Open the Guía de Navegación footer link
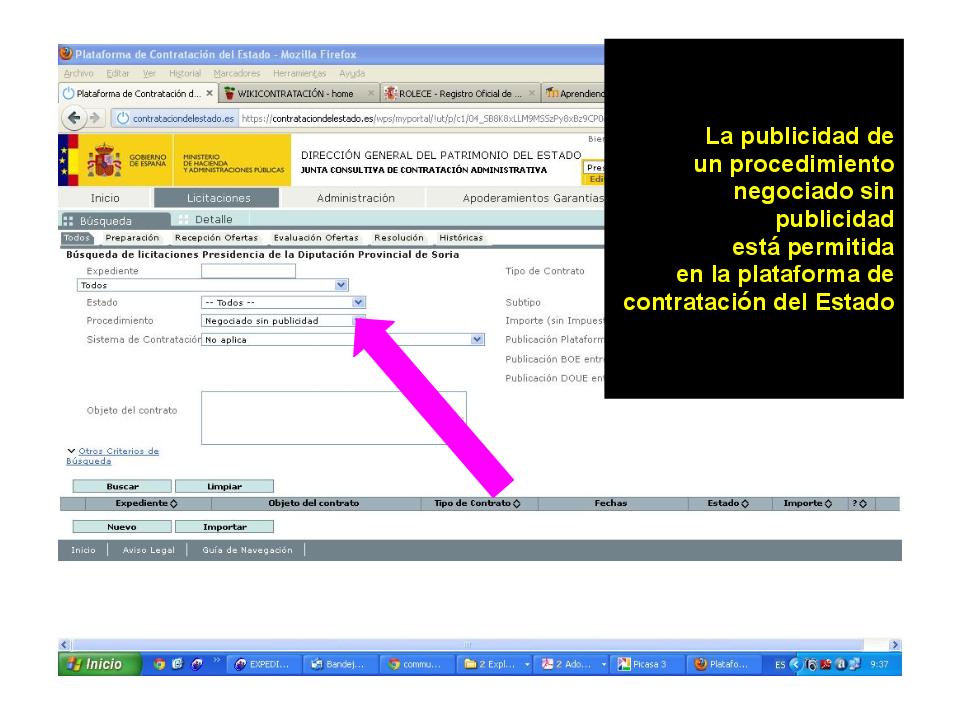 (x=247, y=550)
